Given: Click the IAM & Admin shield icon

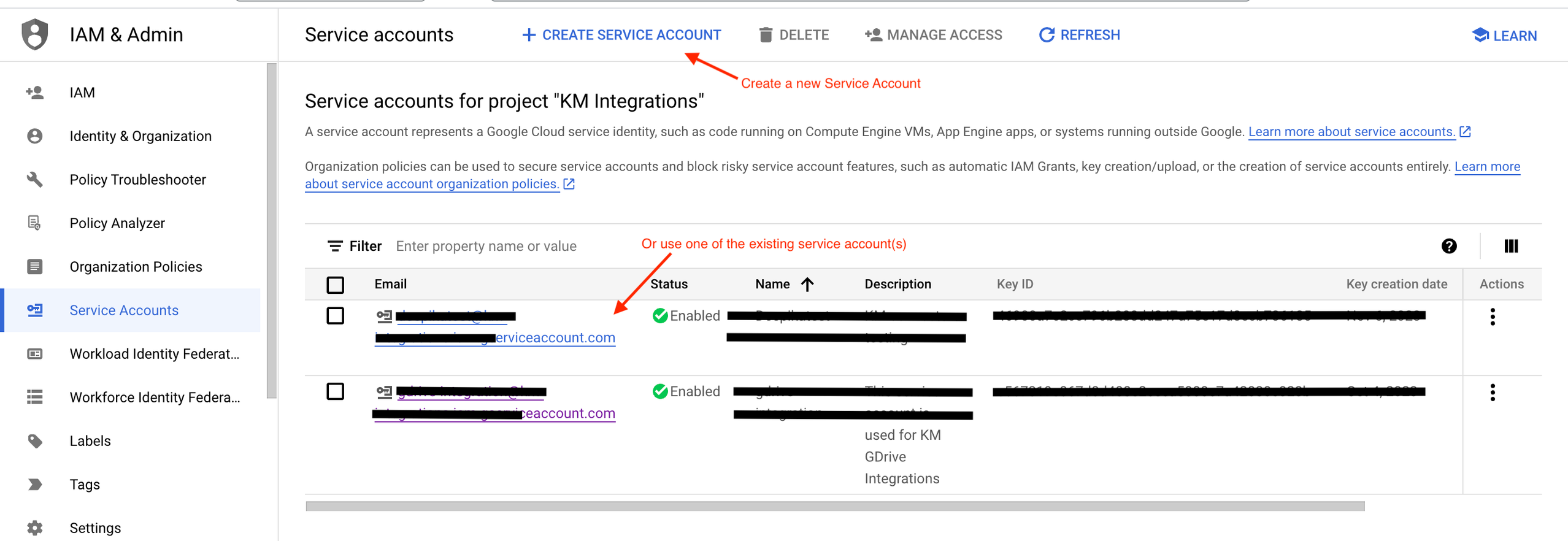Looking at the screenshot, I should click(34, 34).
